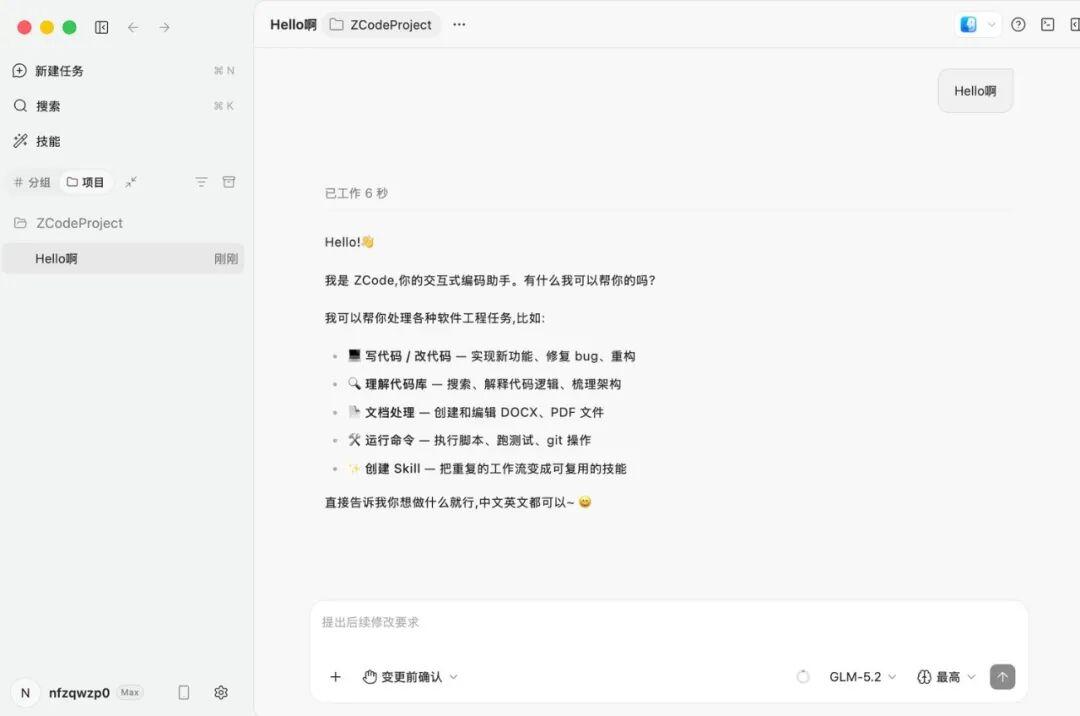Open the help question mark icon
The width and height of the screenshot is (1080, 716).
(x=1018, y=25)
